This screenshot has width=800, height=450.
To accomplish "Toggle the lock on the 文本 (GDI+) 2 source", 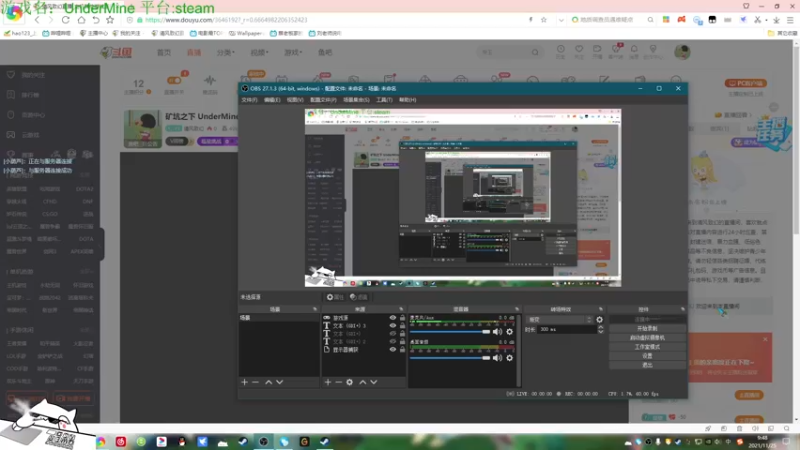I will (x=403, y=341).
